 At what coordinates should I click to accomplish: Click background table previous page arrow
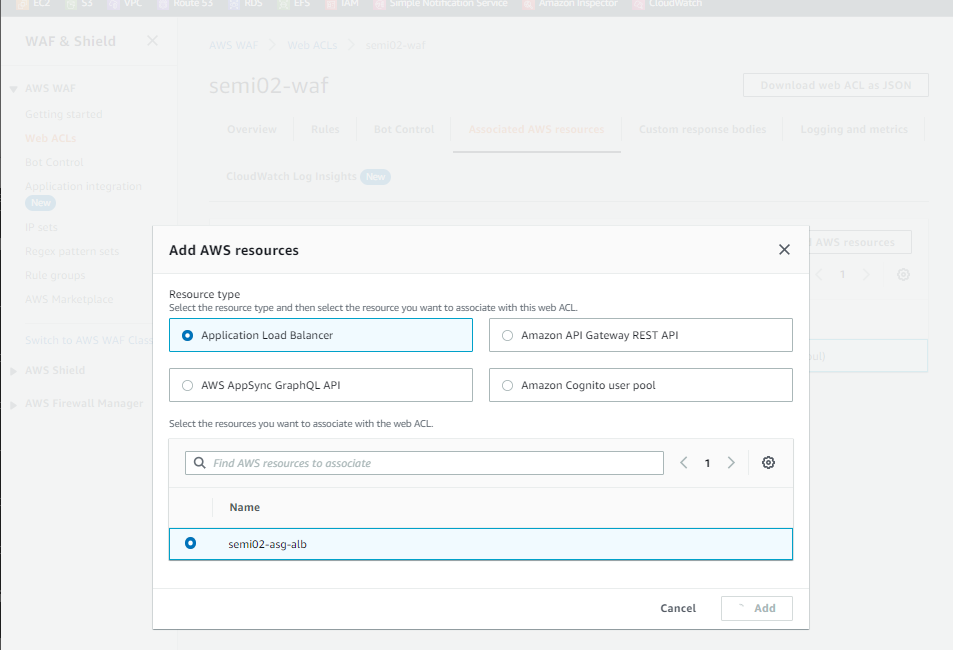coord(819,274)
